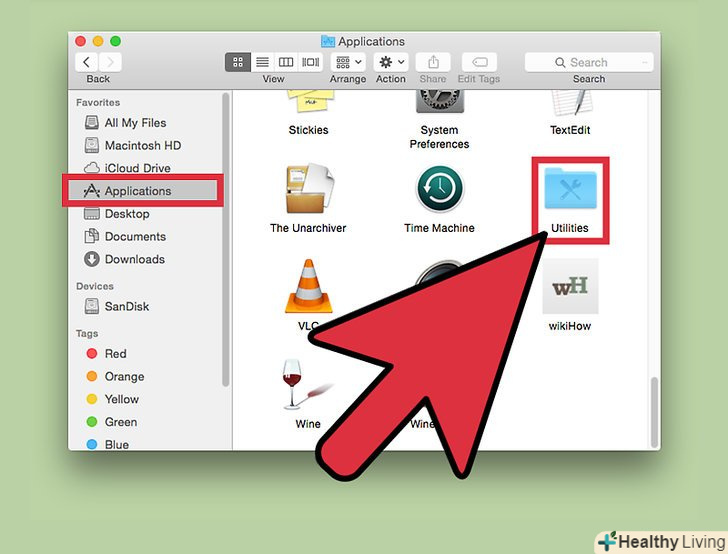Click the Favorites sidebar heading
The image size is (728, 554).
click(x=98, y=103)
